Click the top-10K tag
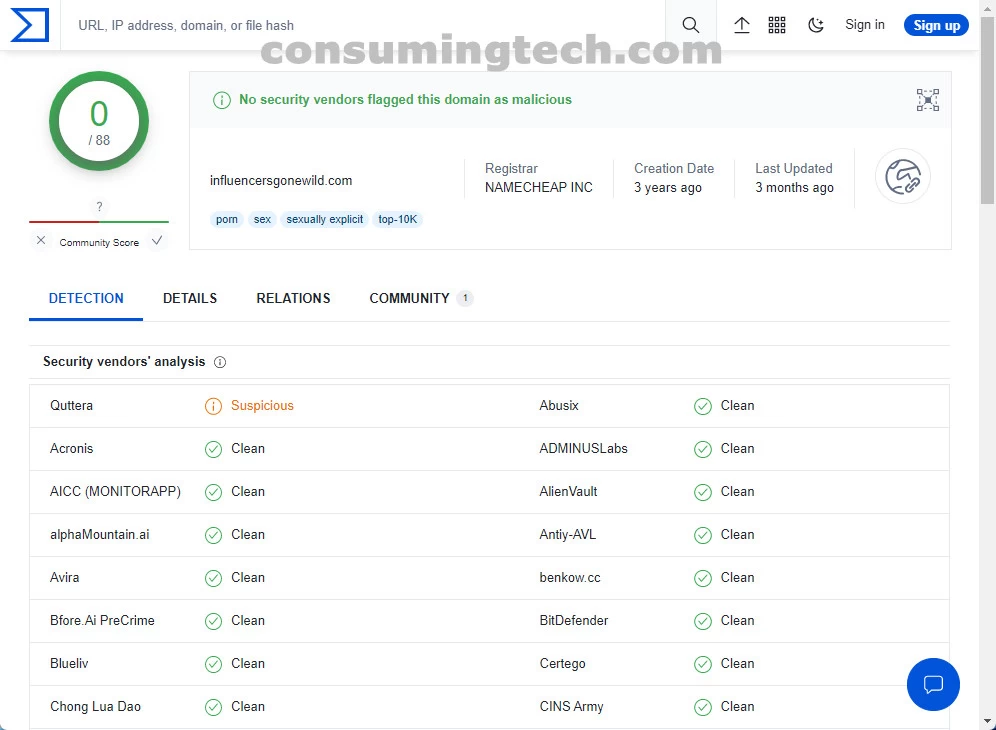Image resolution: width=996 pixels, height=730 pixels. [x=398, y=219]
